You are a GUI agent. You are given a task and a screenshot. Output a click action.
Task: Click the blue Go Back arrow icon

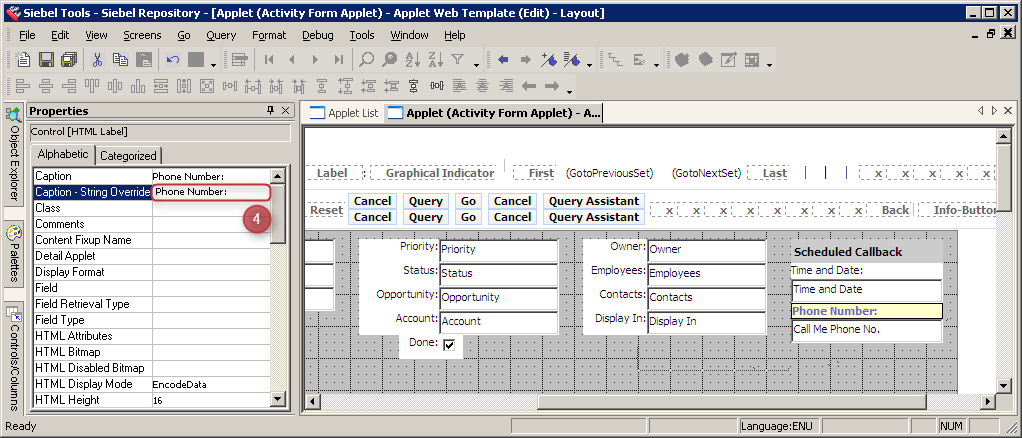503,60
